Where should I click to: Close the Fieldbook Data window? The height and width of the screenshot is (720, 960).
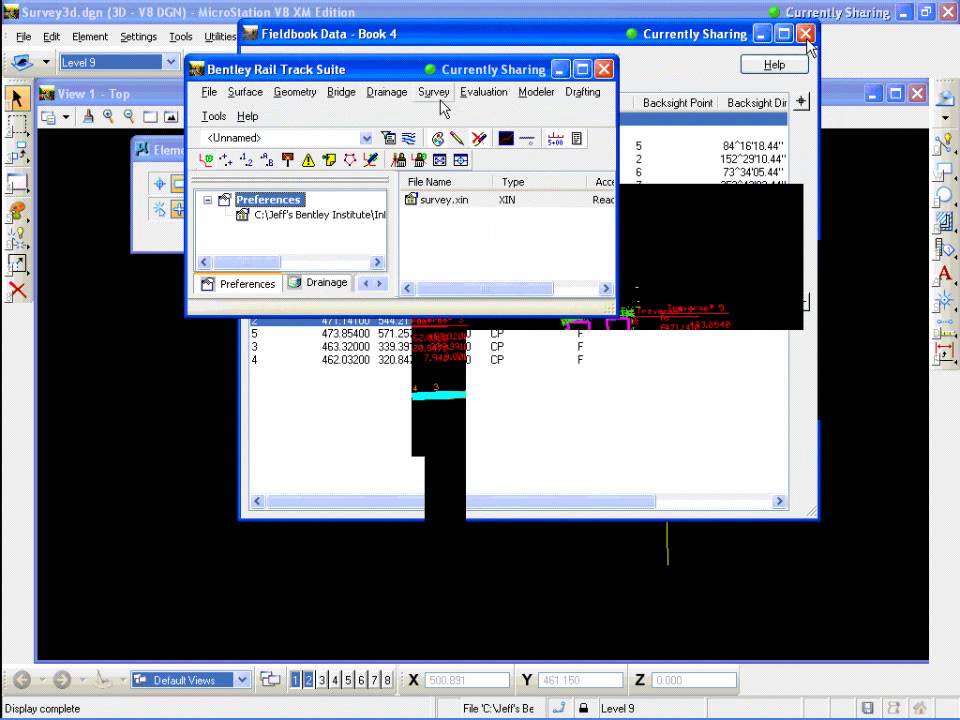806,34
